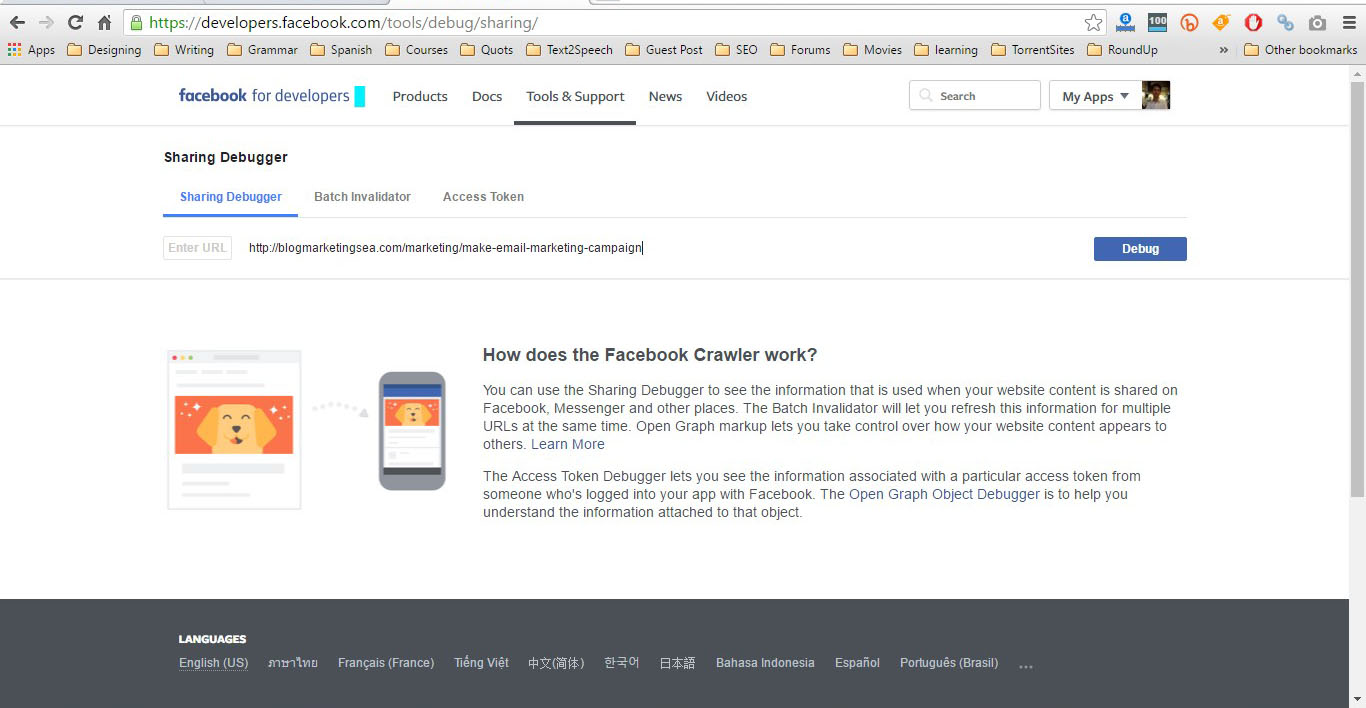Click the profile picture avatar

pyautogui.click(x=1156, y=96)
